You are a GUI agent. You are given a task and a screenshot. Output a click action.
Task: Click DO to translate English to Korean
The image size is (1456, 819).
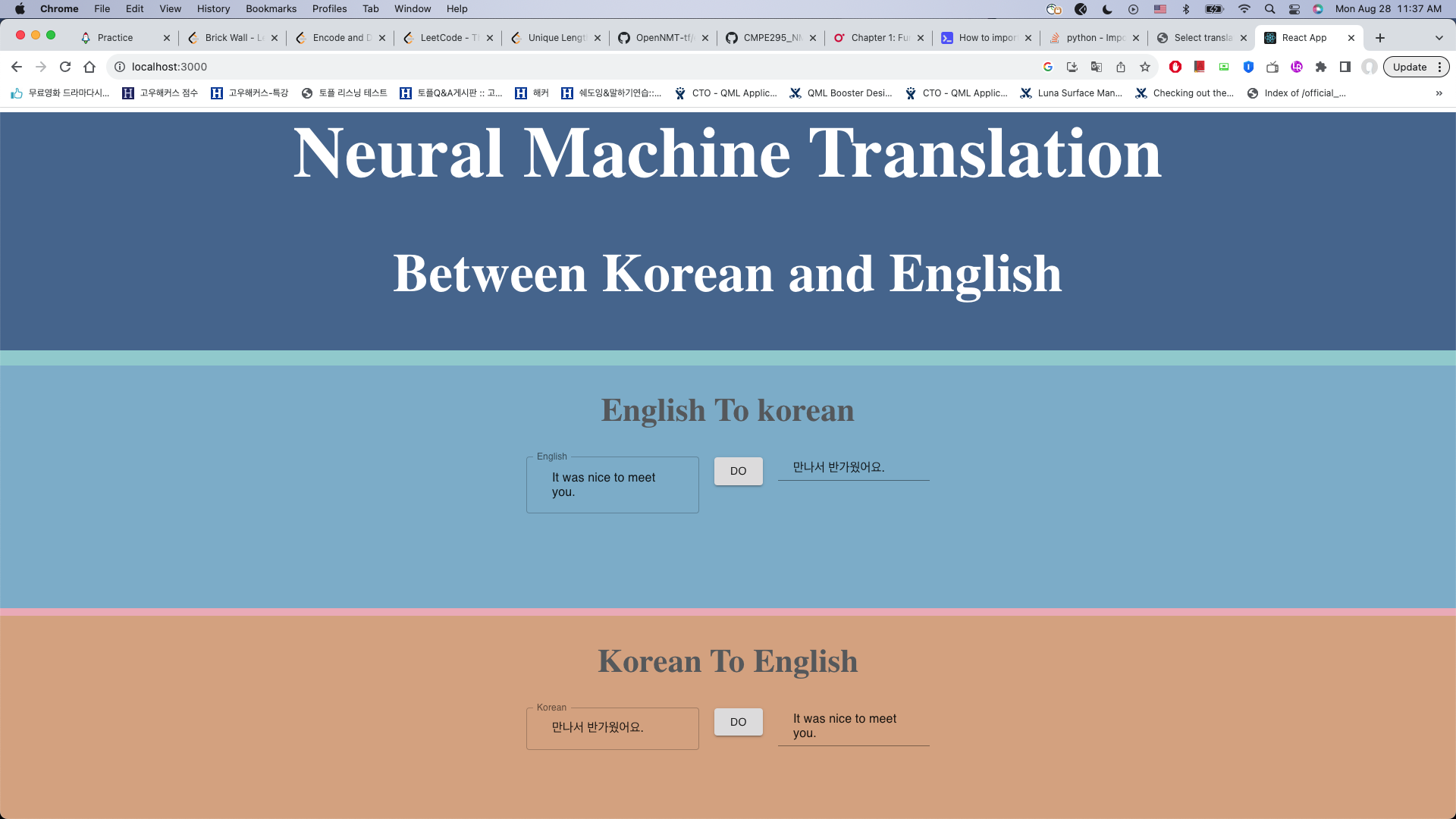click(x=737, y=471)
